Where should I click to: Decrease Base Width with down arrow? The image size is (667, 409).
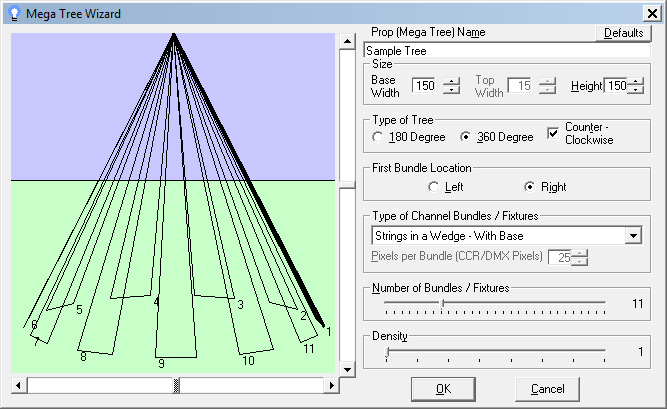(x=451, y=90)
